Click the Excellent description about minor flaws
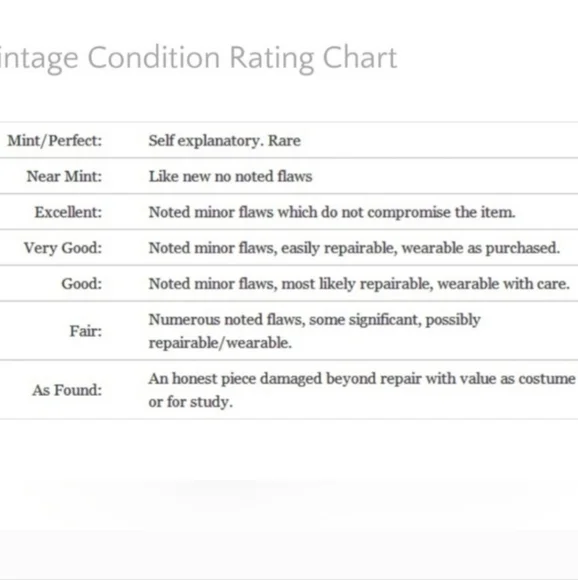This screenshot has width=578, height=580. click(332, 212)
